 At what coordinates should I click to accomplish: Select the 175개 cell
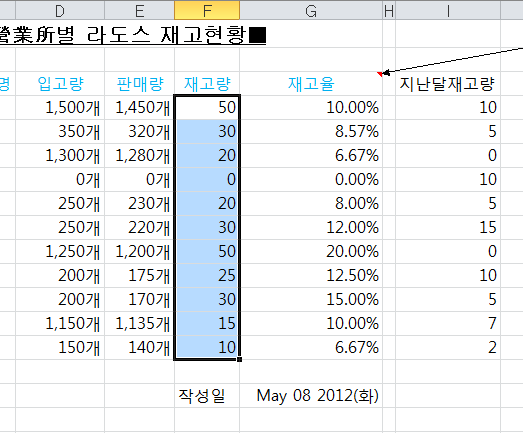pos(139,276)
